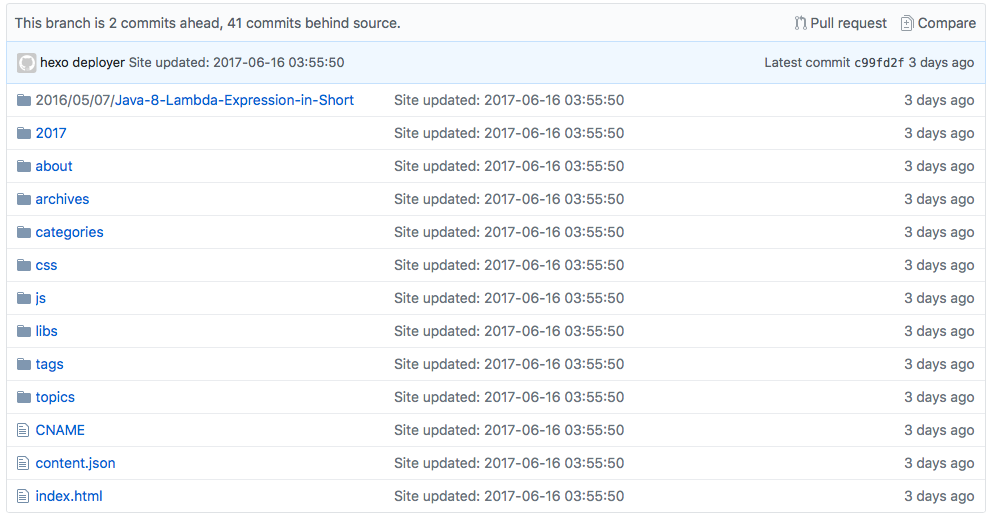Image resolution: width=991 pixels, height=516 pixels.
Task: Click '3 days ago' in the CNAME row
Action: (939, 430)
